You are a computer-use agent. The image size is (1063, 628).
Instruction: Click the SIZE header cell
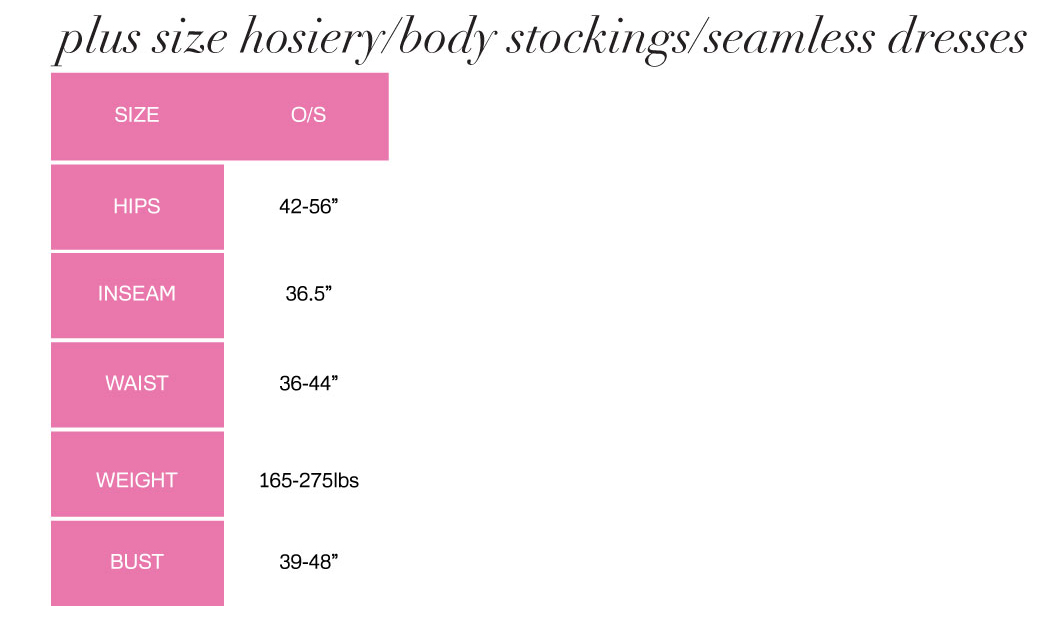pyautogui.click(x=137, y=115)
